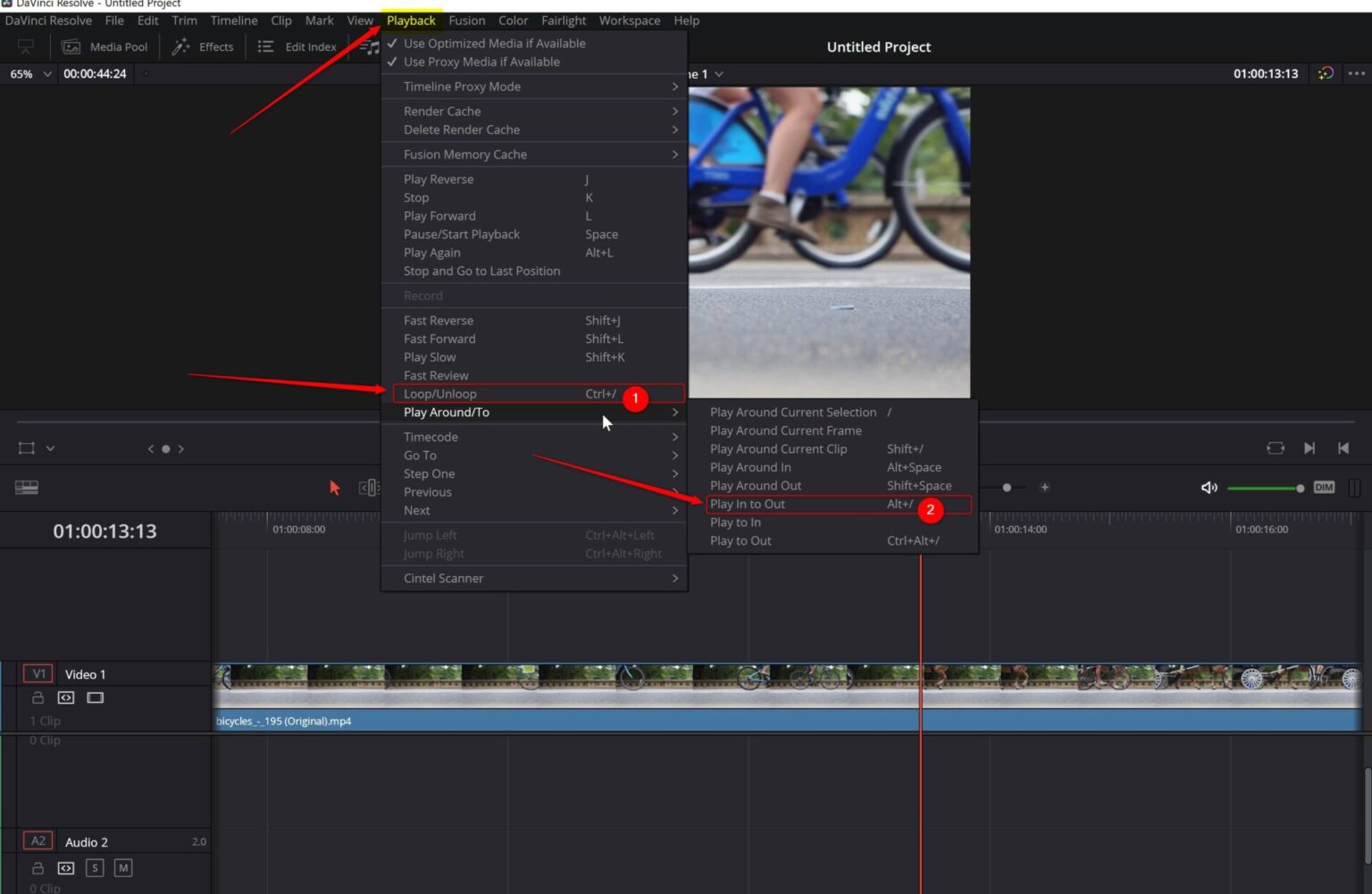Toggle Use Optimized Media if Available

pyautogui.click(x=495, y=43)
